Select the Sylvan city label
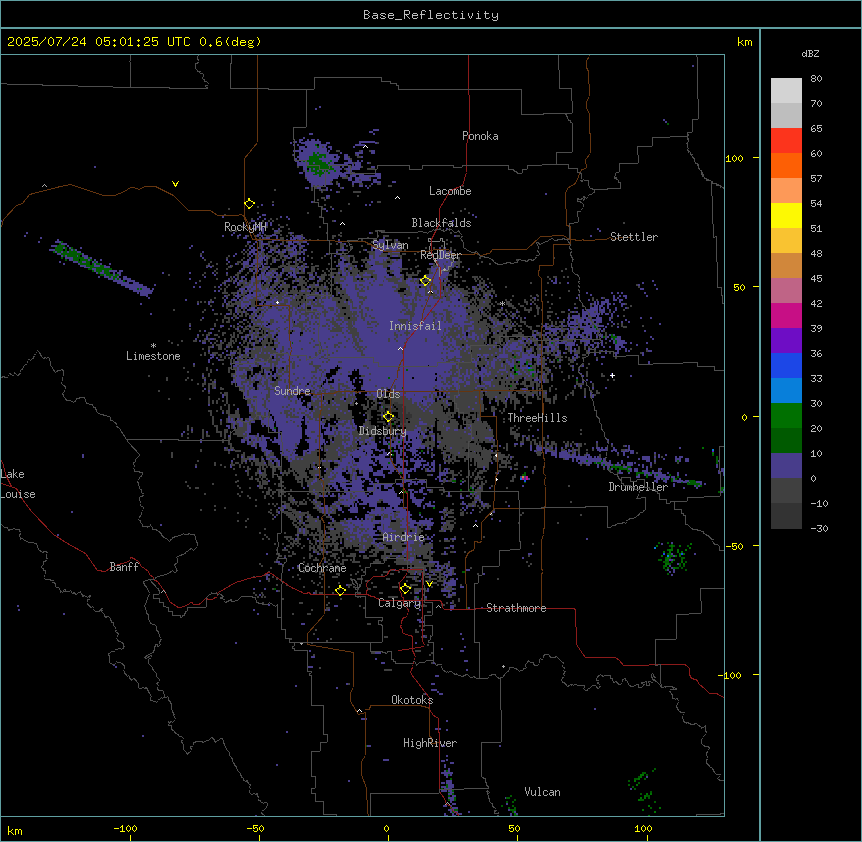The image size is (862, 842). tap(390, 245)
